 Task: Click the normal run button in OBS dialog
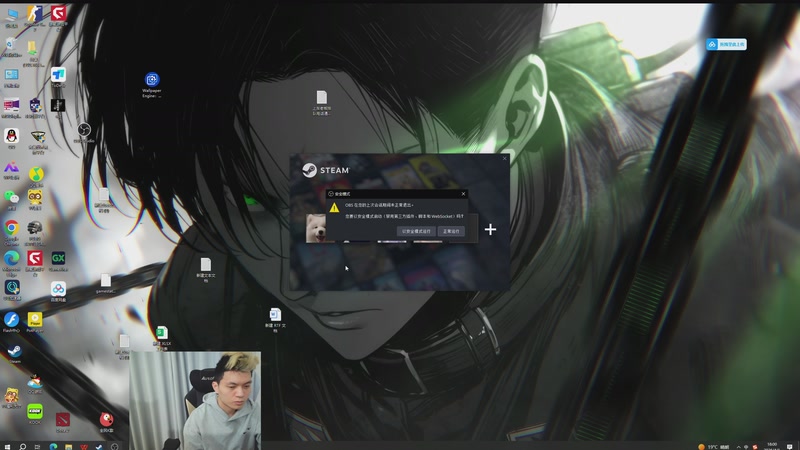point(451,231)
